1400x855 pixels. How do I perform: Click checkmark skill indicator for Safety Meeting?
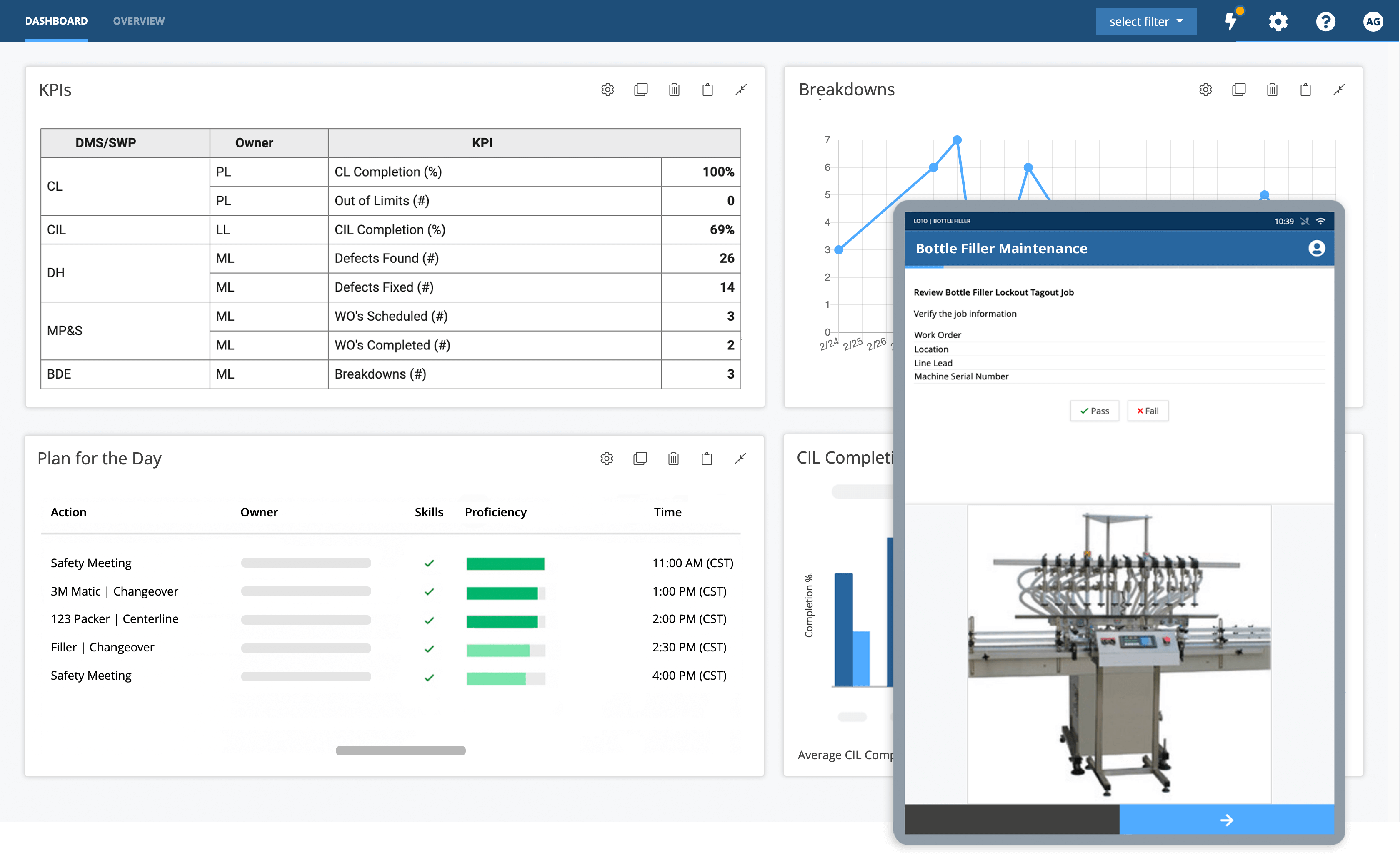coord(427,561)
